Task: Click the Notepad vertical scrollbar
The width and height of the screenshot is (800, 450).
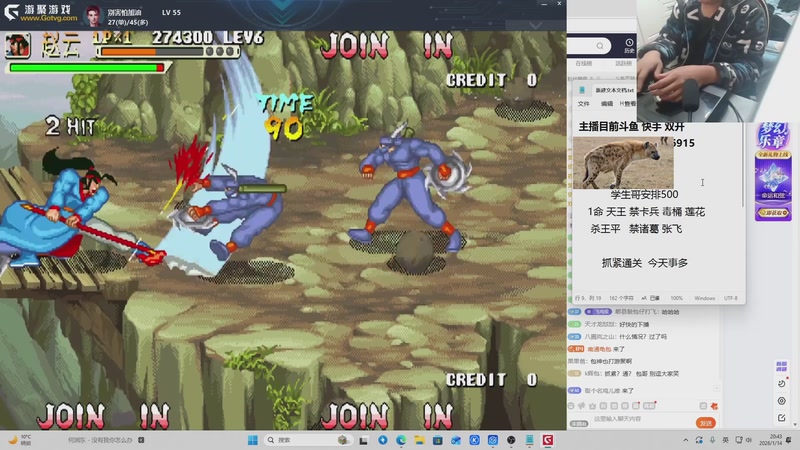Action: (743, 168)
